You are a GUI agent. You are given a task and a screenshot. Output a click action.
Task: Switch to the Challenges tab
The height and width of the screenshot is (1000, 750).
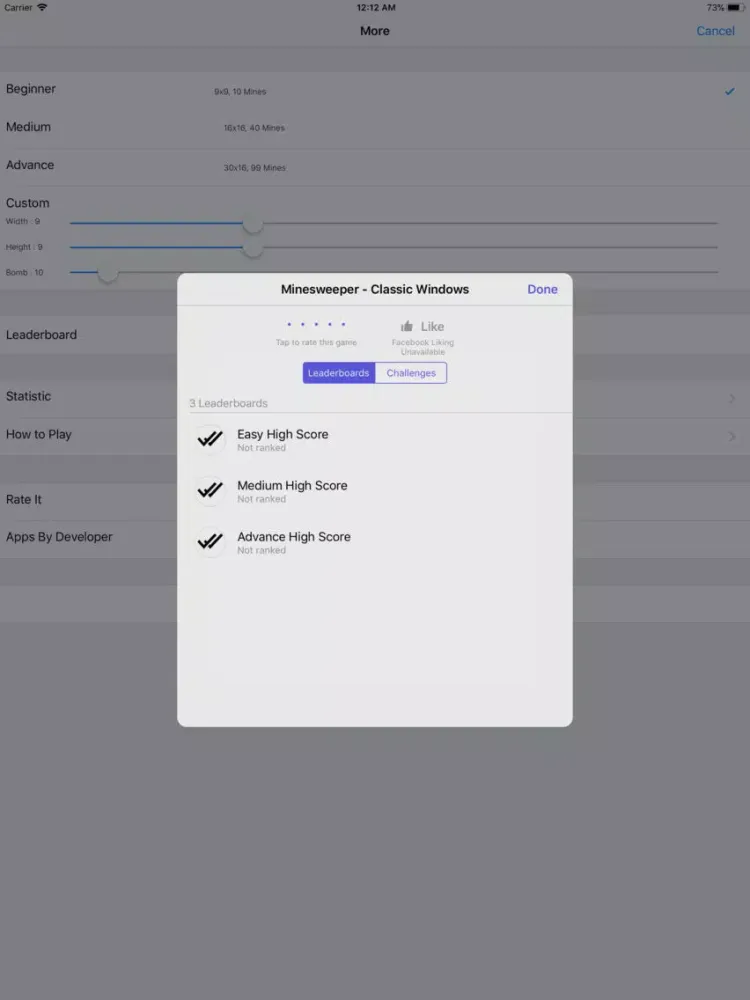pyautogui.click(x=411, y=373)
